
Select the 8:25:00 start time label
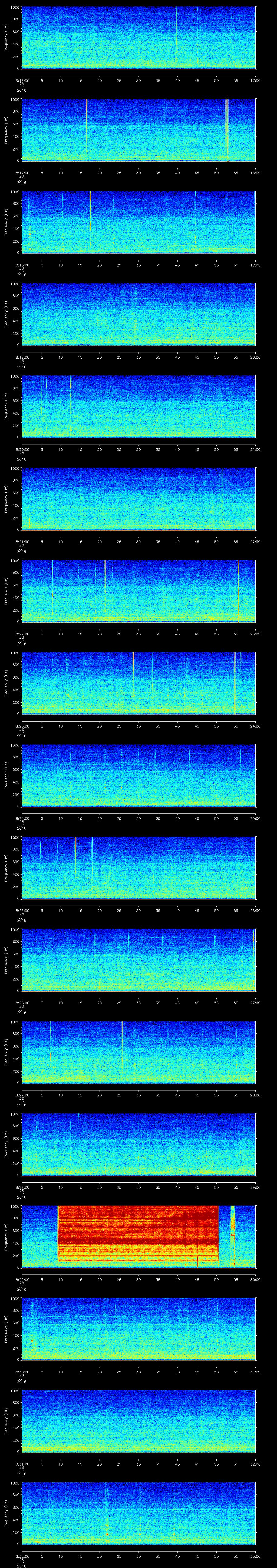[22, 910]
